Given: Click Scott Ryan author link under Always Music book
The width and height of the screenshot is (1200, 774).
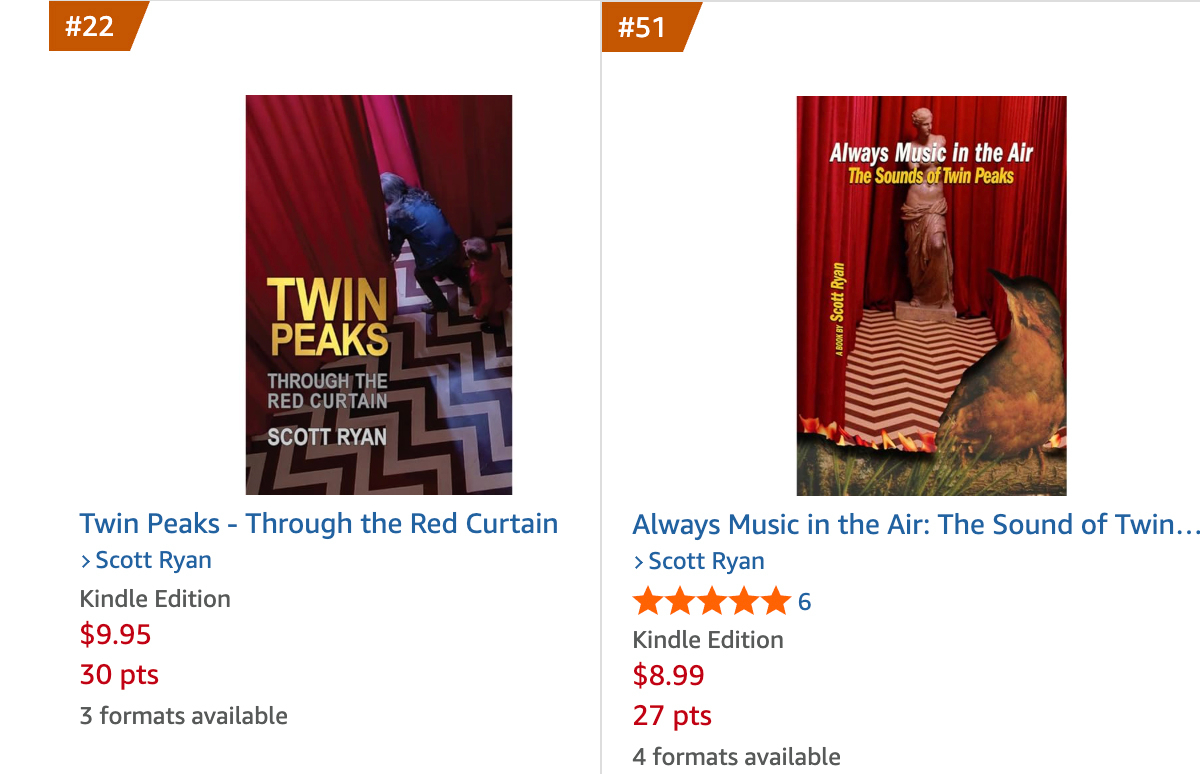Looking at the screenshot, I should (706, 561).
